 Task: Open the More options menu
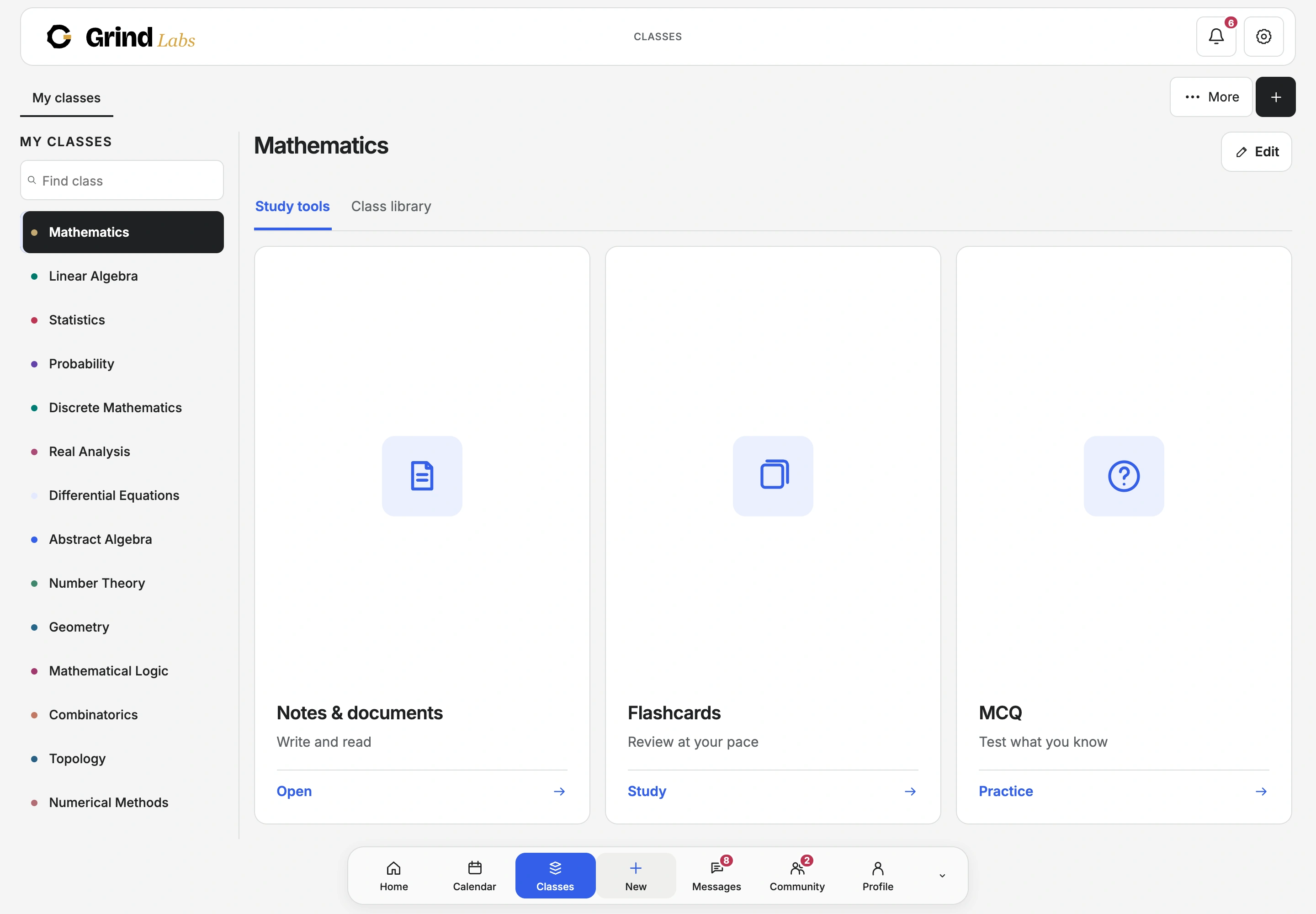pos(1211,97)
